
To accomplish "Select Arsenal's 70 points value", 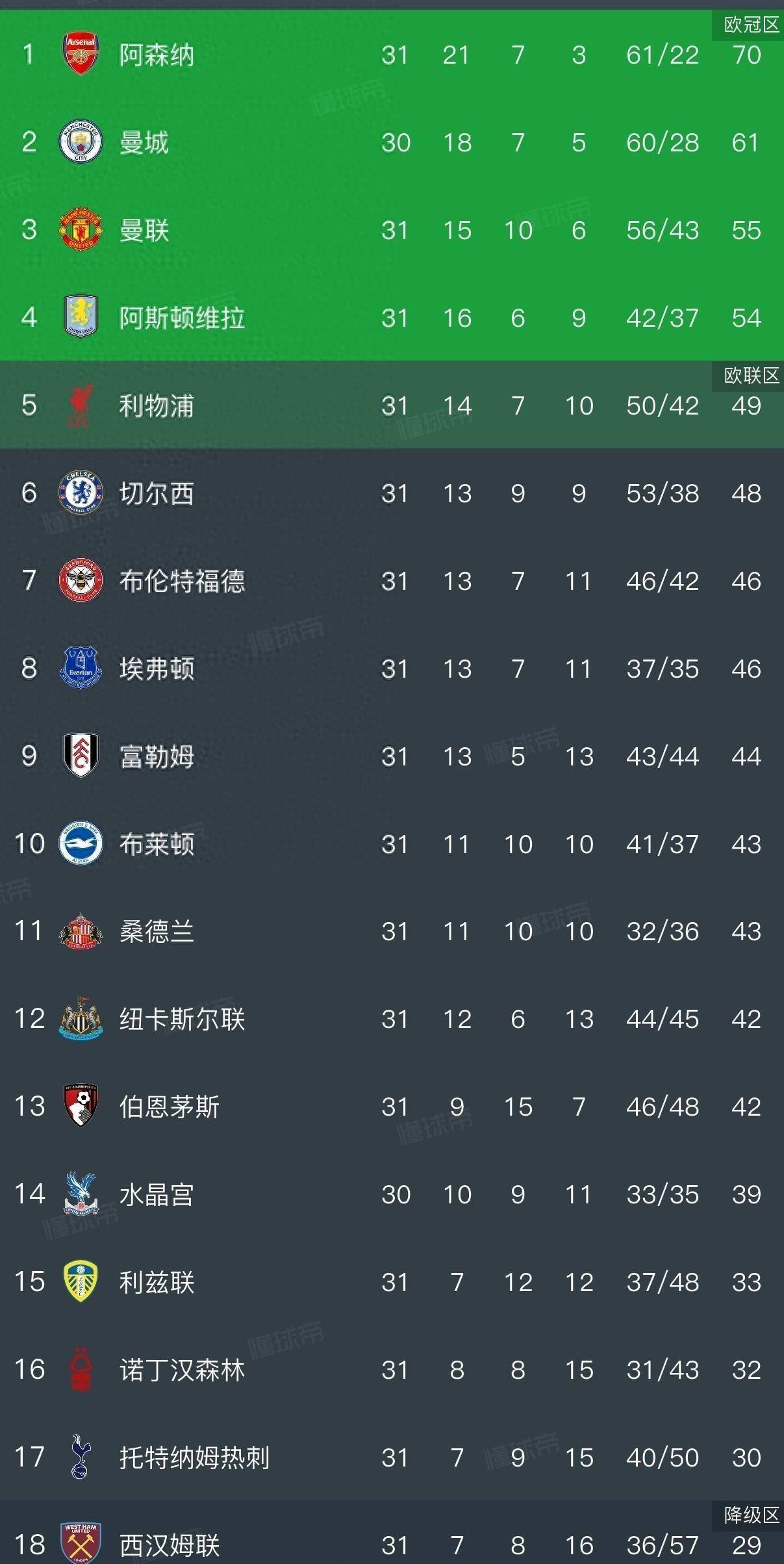I will 746,55.
